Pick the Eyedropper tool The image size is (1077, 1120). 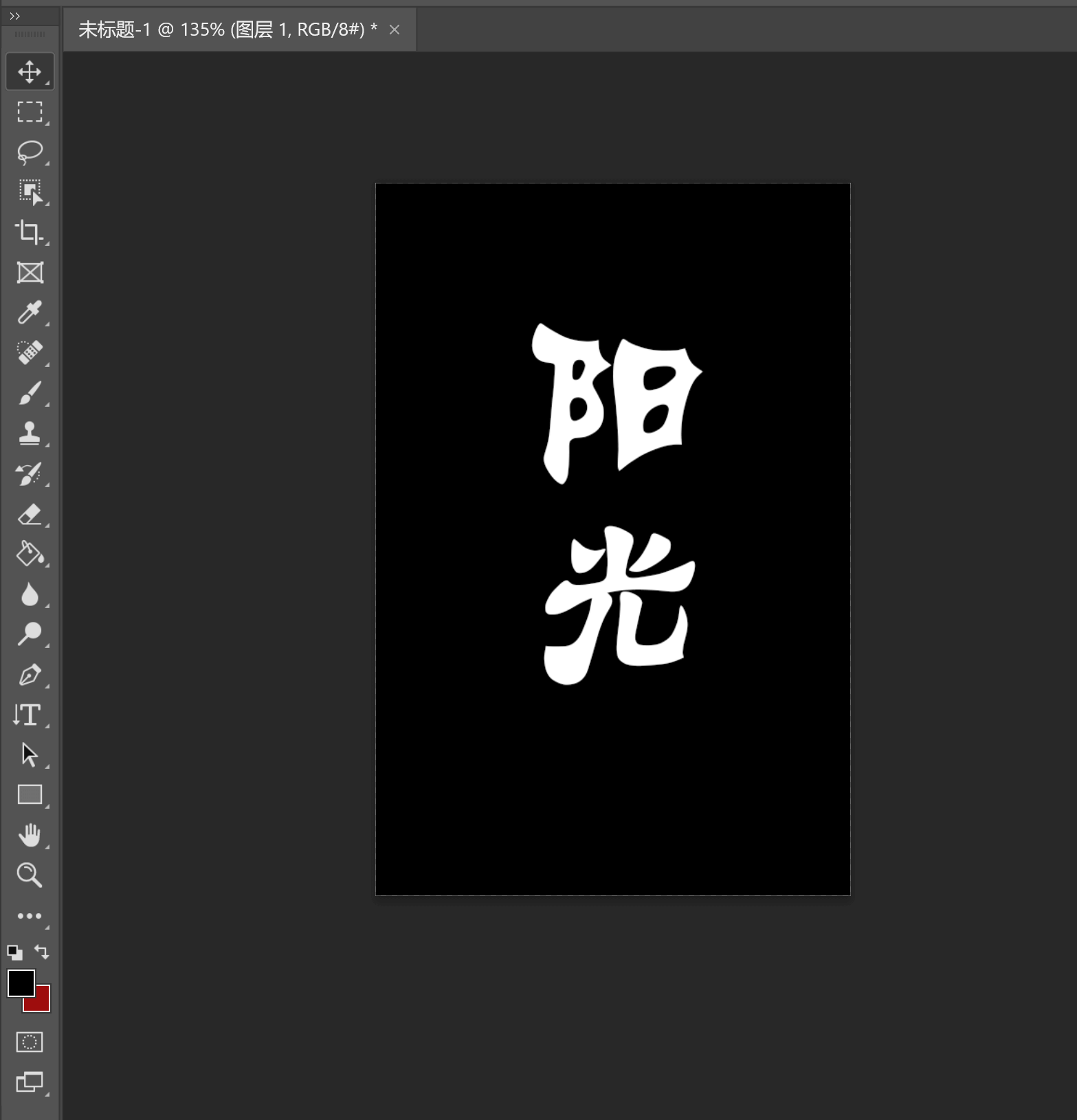click(x=30, y=313)
